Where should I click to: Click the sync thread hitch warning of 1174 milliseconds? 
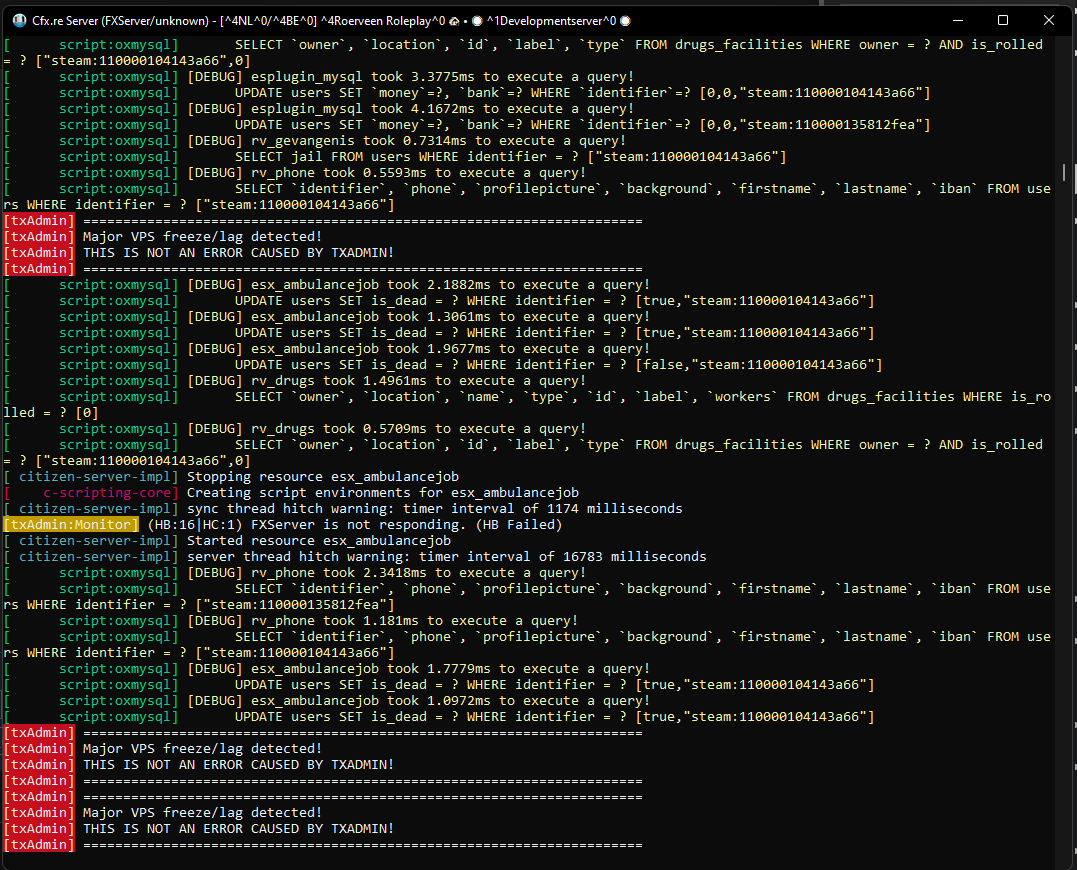434,509
